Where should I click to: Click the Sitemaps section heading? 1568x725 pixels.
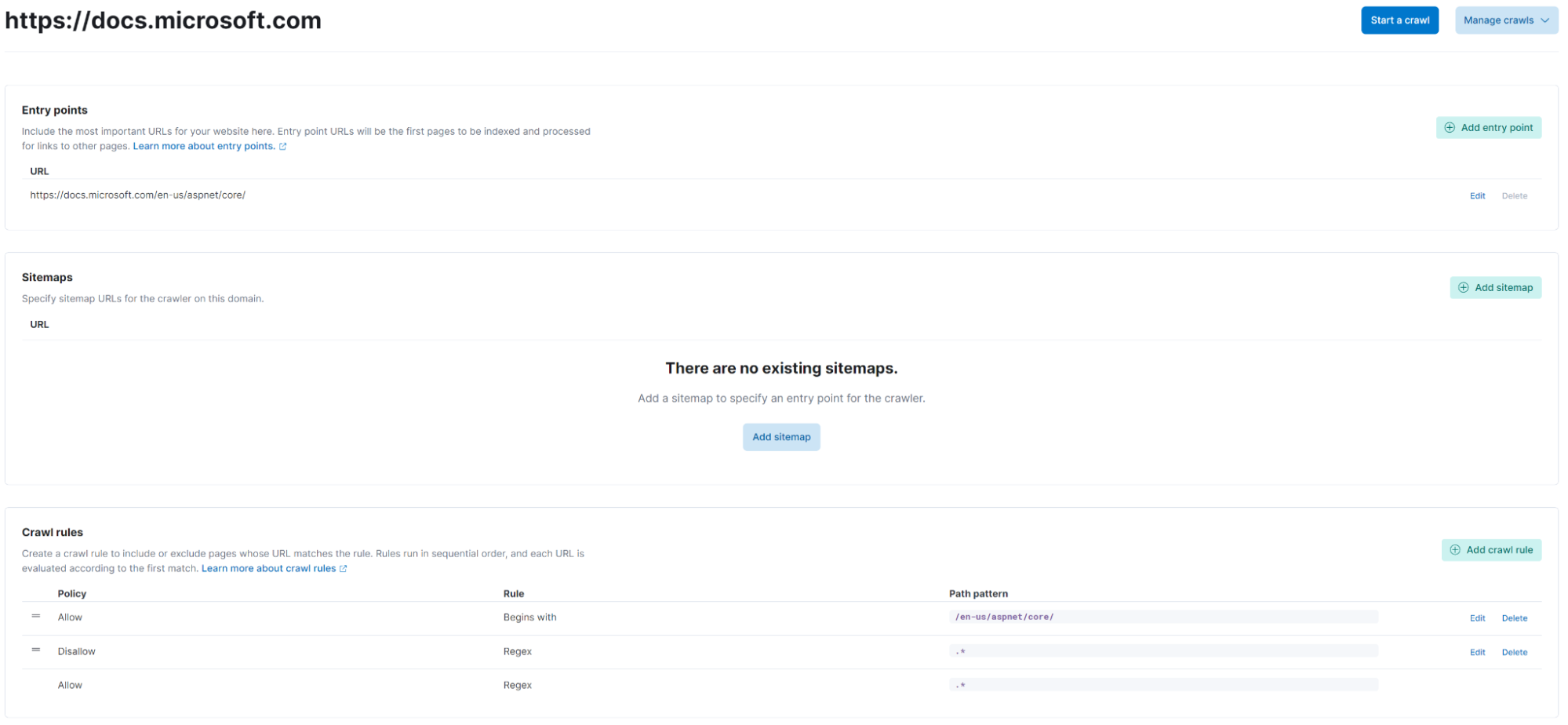47,277
